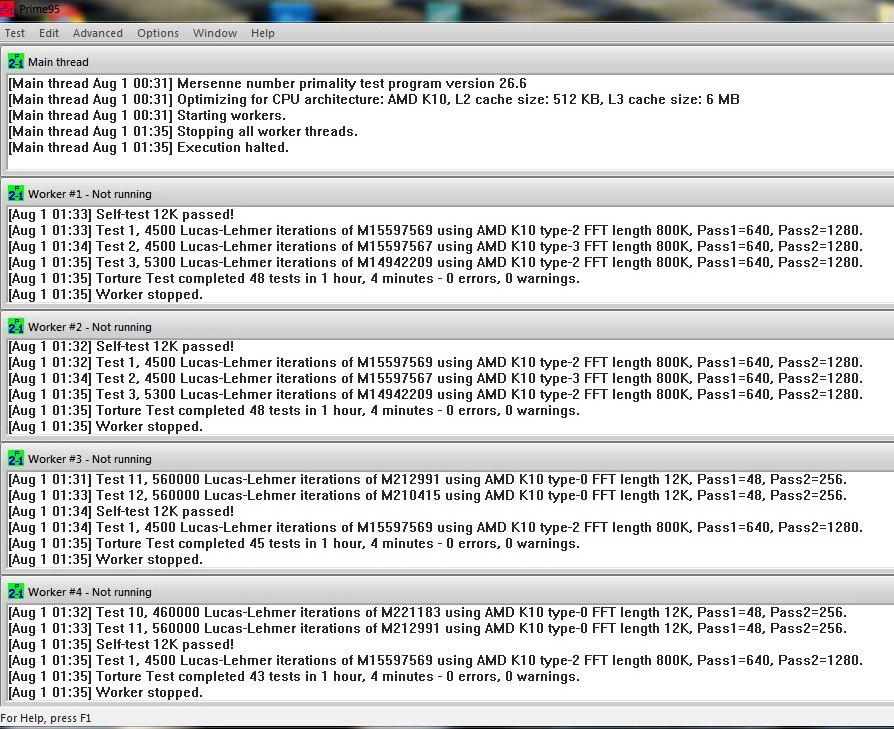Viewport: 894px width, 729px height.
Task: Click Worker #3 'Test 12, 560000' M210415 line
Action: pyautogui.click(x=428, y=495)
